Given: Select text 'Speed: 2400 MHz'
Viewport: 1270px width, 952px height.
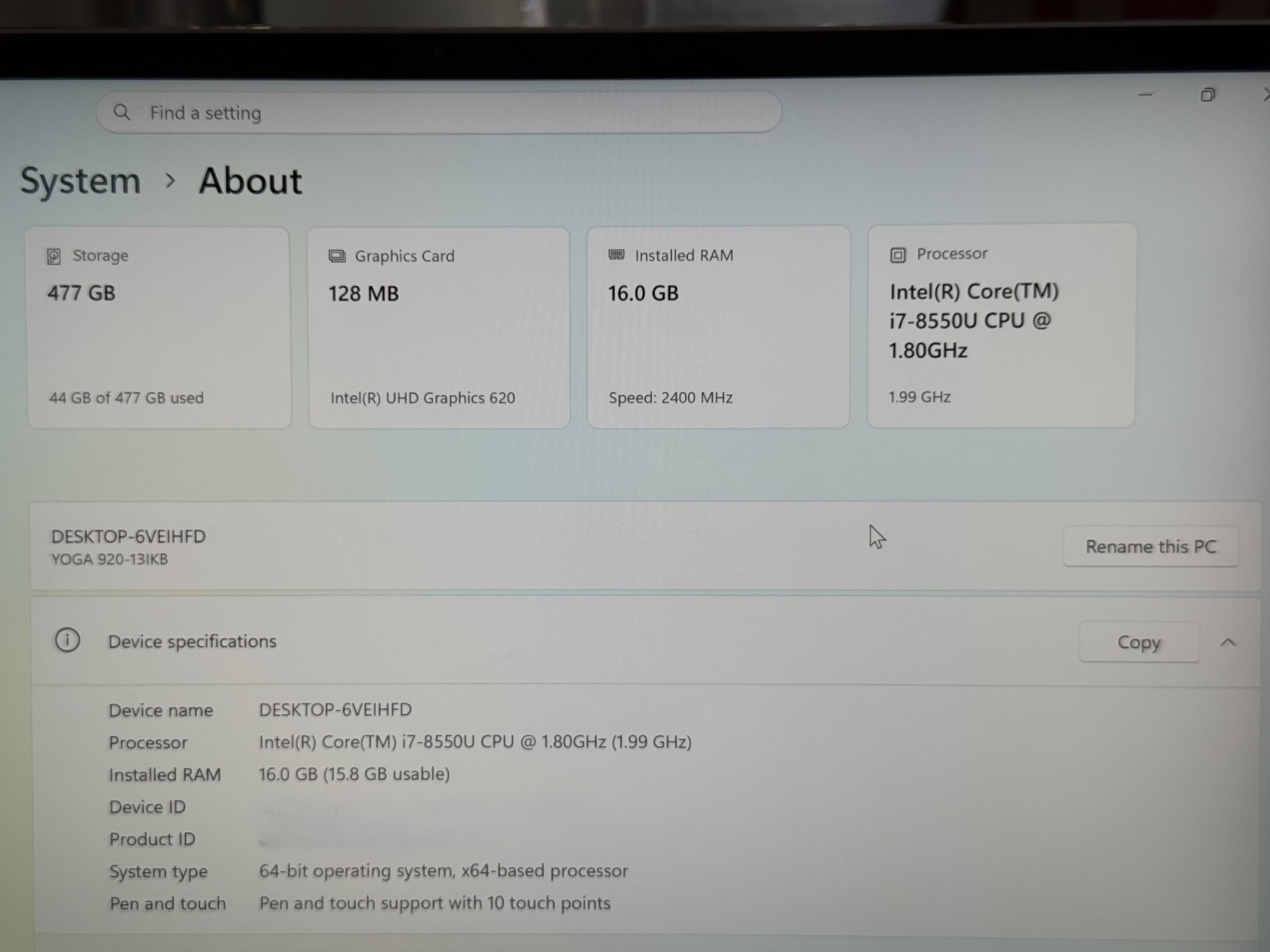Looking at the screenshot, I should 671,398.
